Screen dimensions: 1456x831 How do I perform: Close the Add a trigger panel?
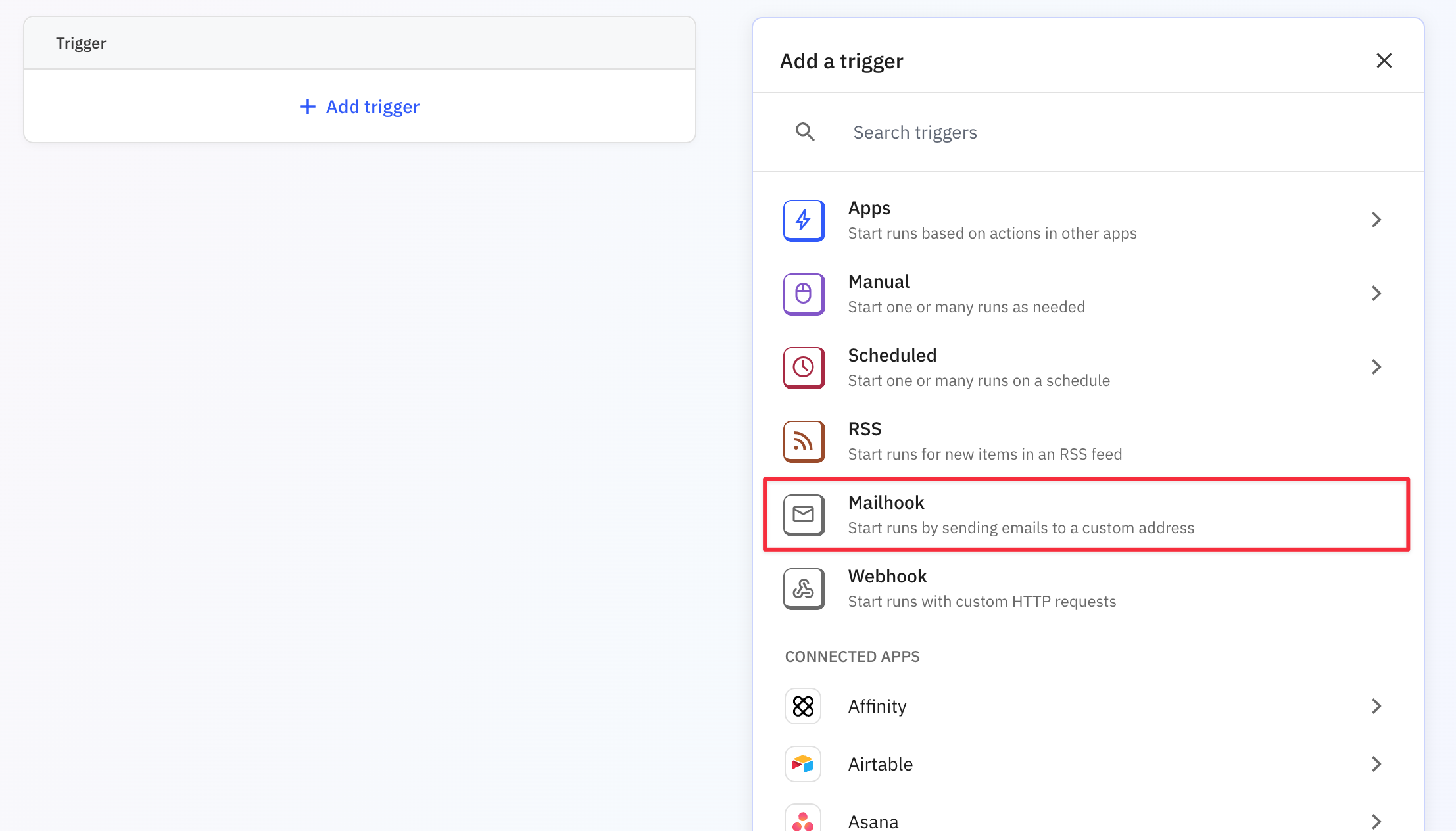1384,60
